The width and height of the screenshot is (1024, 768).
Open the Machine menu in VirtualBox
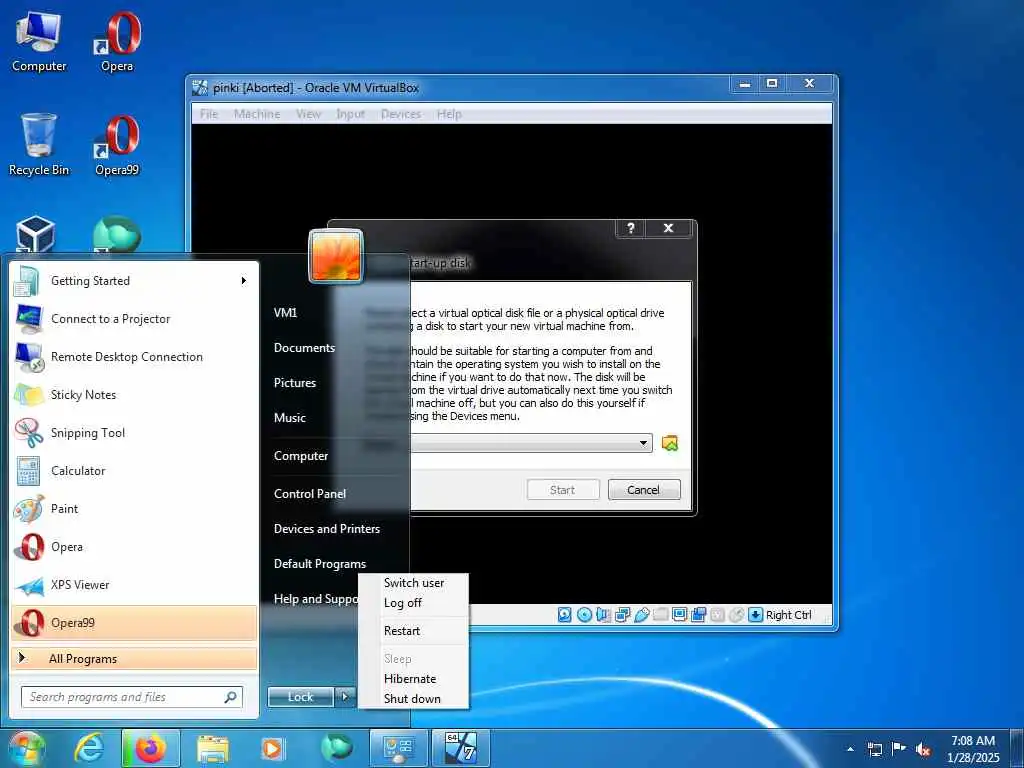(x=257, y=114)
